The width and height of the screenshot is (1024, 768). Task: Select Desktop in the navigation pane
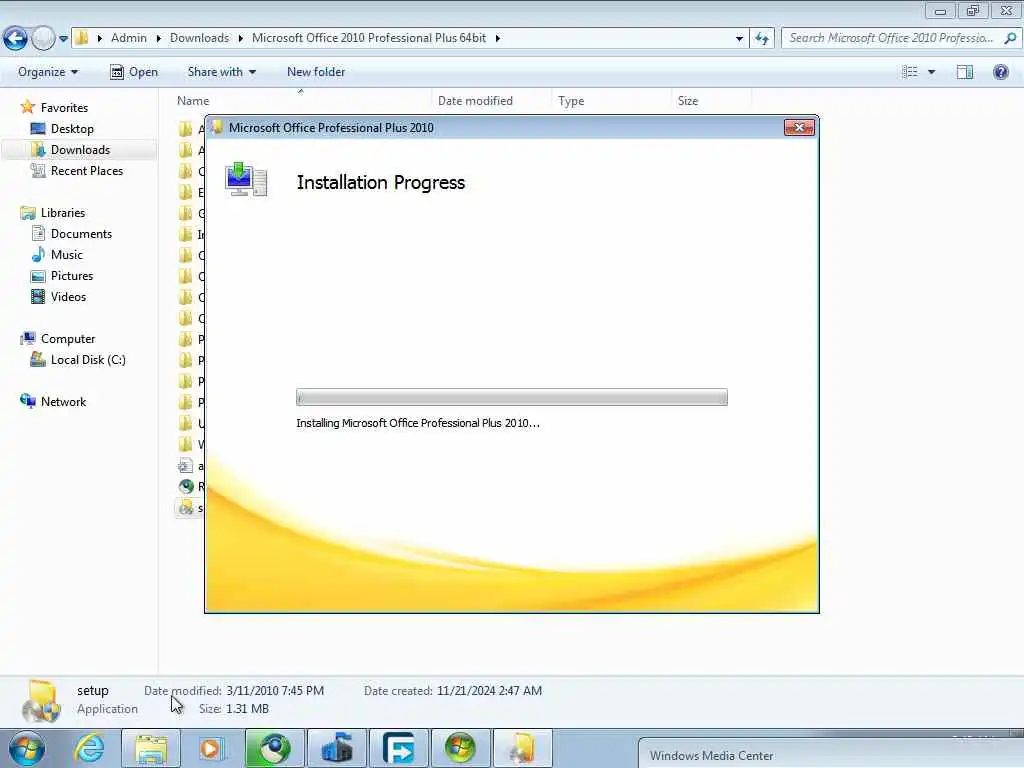[x=72, y=129]
